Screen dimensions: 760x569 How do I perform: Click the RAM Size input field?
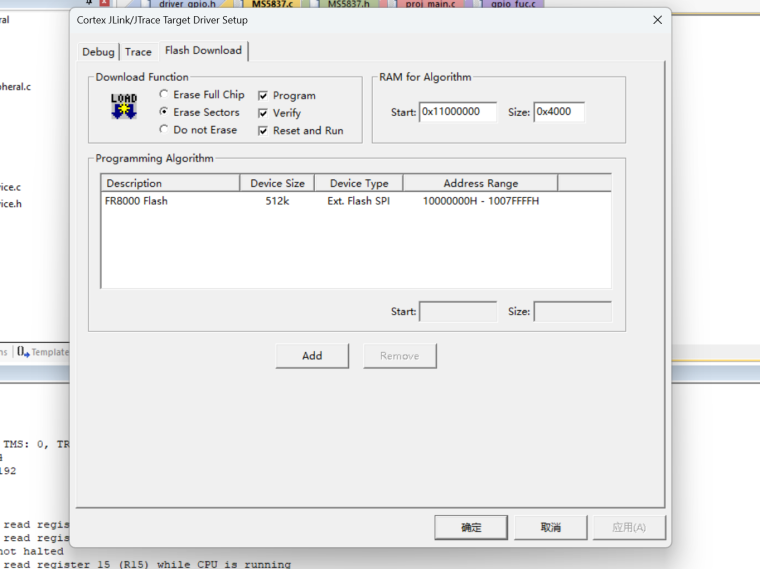[558, 112]
